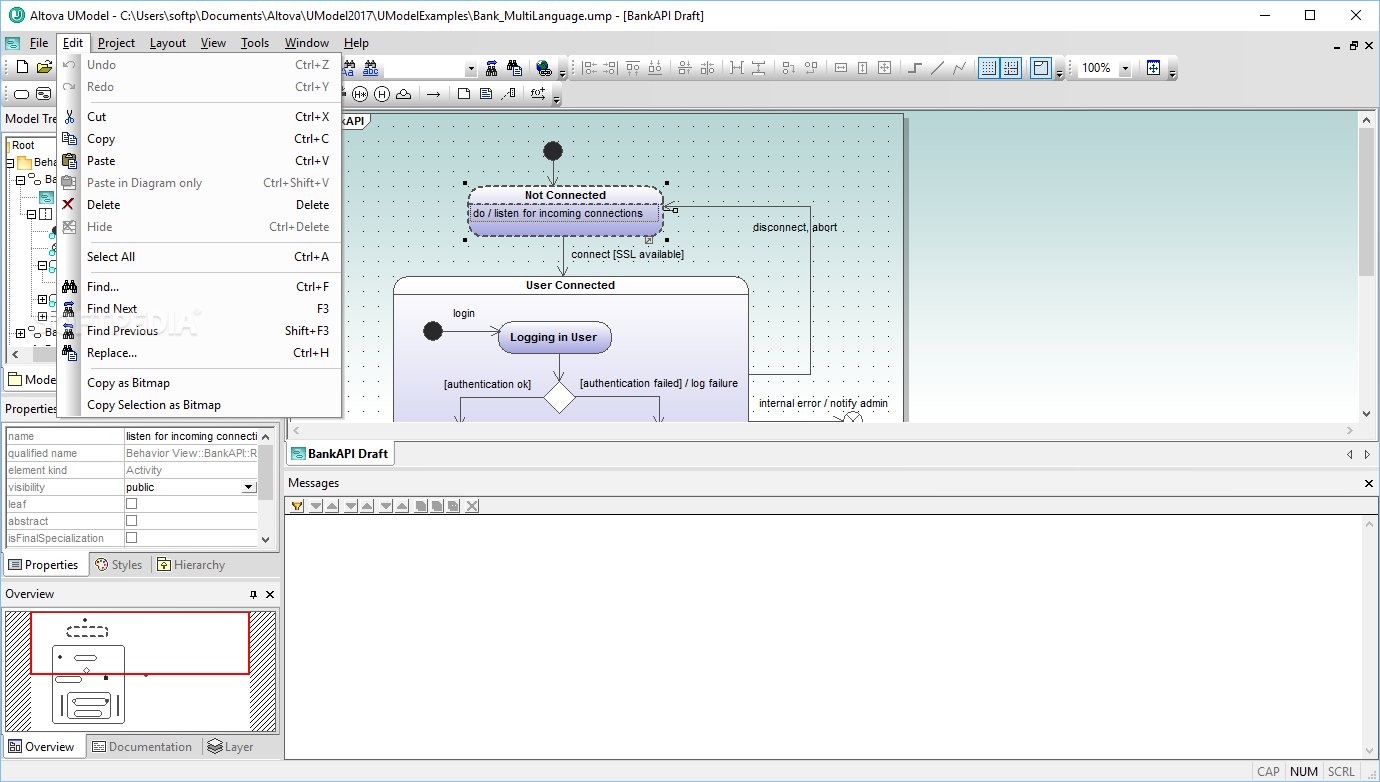
Task: Toggle the highlighted diagram view button beside the grid toggles
Action: tap(1041, 68)
